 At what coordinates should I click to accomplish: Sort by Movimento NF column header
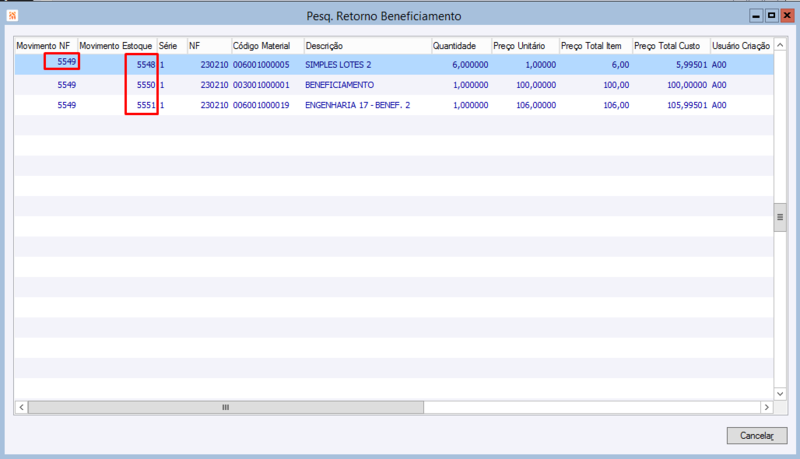click(46, 46)
